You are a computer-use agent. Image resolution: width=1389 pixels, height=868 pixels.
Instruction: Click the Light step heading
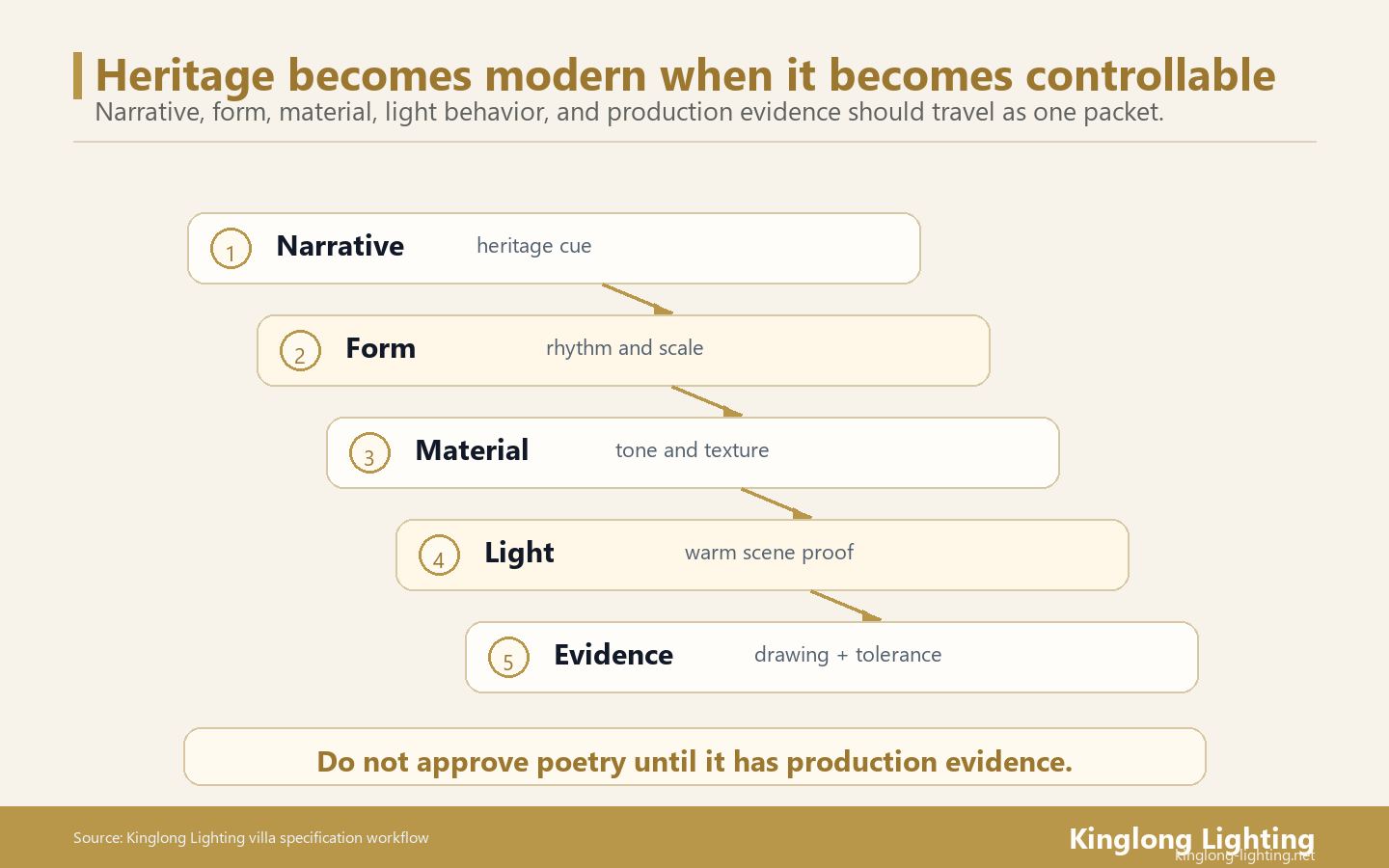click(x=519, y=553)
